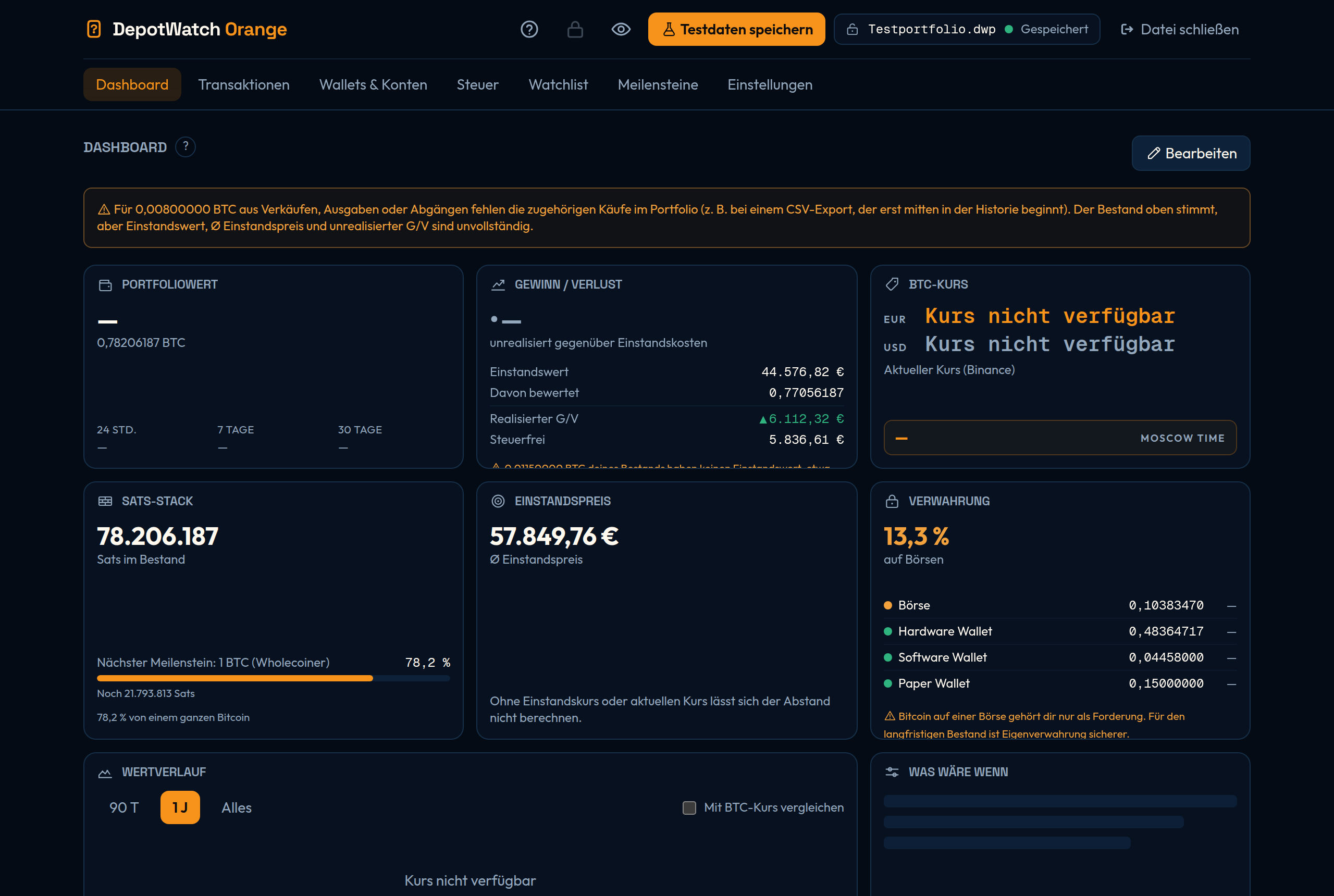Screen dimensions: 1334x896
Task: Select the 1 J range button
Action: 180,807
